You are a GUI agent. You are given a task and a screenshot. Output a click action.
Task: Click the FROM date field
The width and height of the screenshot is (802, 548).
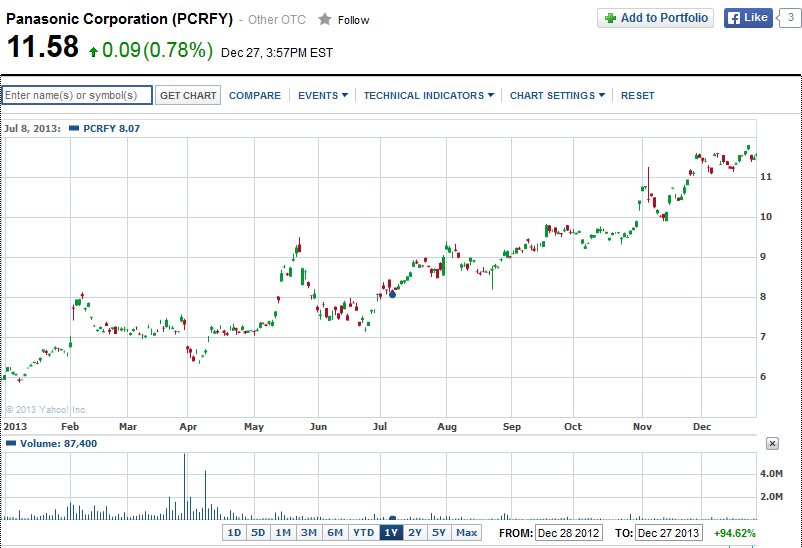569,533
